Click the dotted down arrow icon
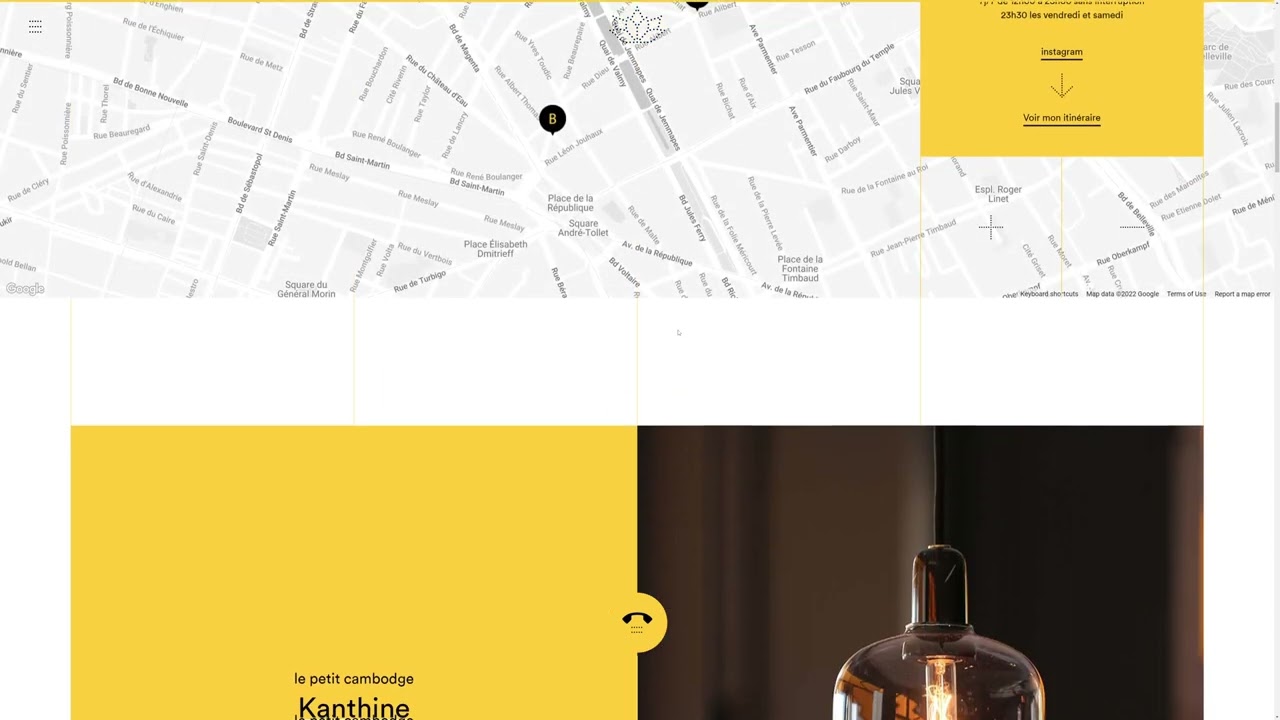 pos(1061,85)
